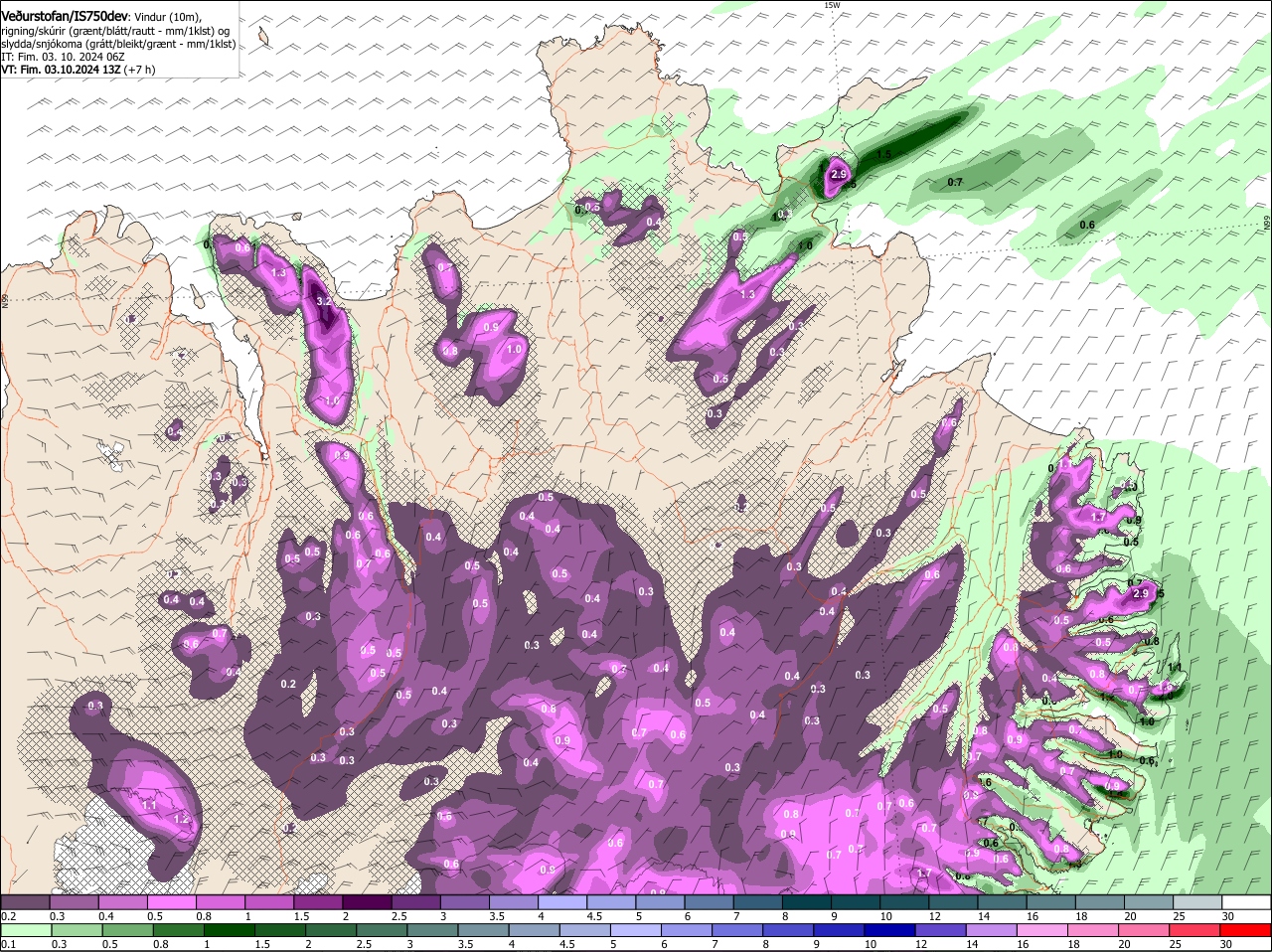
Task: Select the light lavender swatch labeled 4, upper scale
Action: click(x=564, y=901)
